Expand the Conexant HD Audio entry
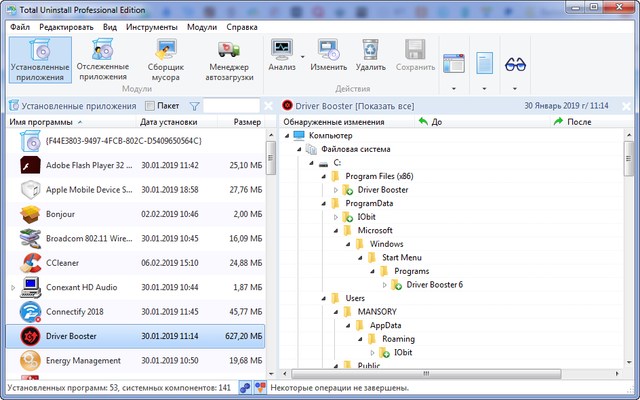 click(13, 287)
